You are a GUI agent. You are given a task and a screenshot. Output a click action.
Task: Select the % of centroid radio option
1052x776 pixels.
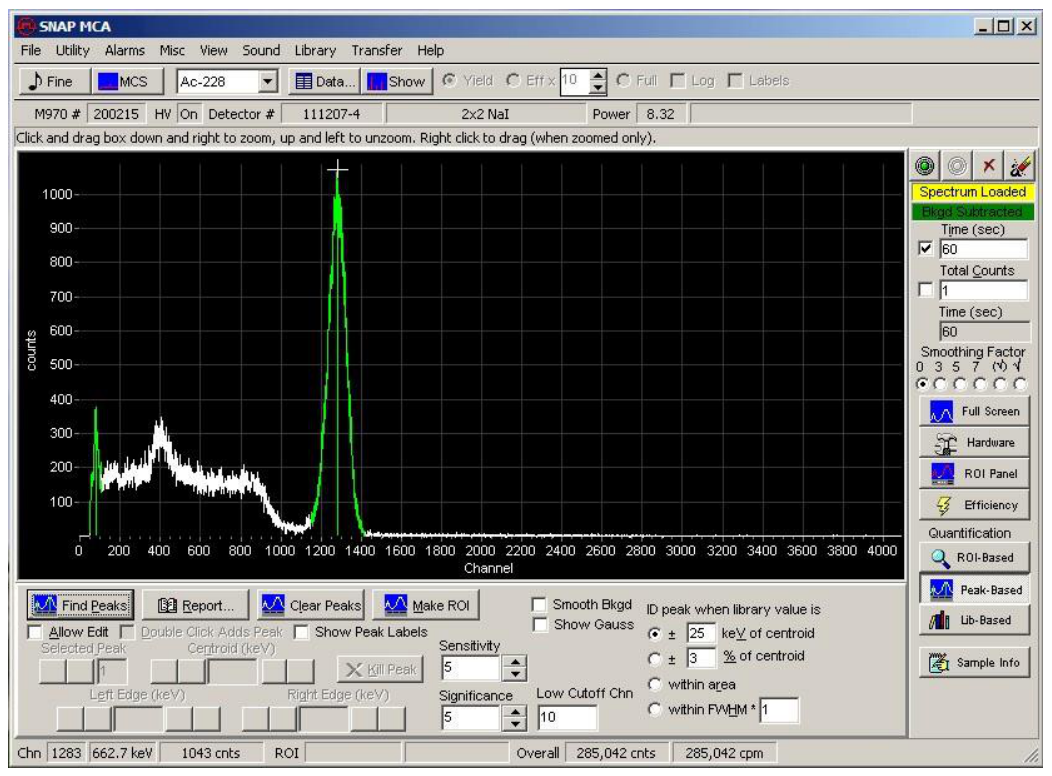(x=654, y=659)
